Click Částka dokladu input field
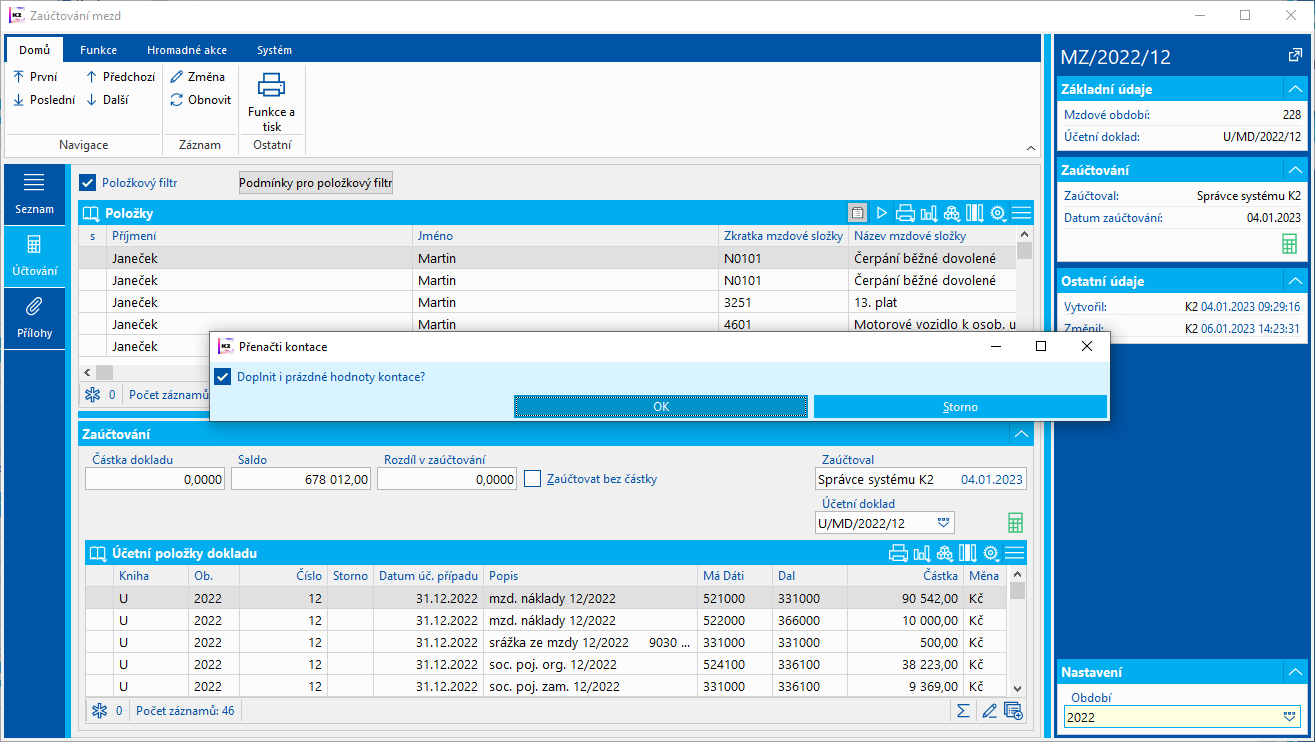 tap(155, 480)
